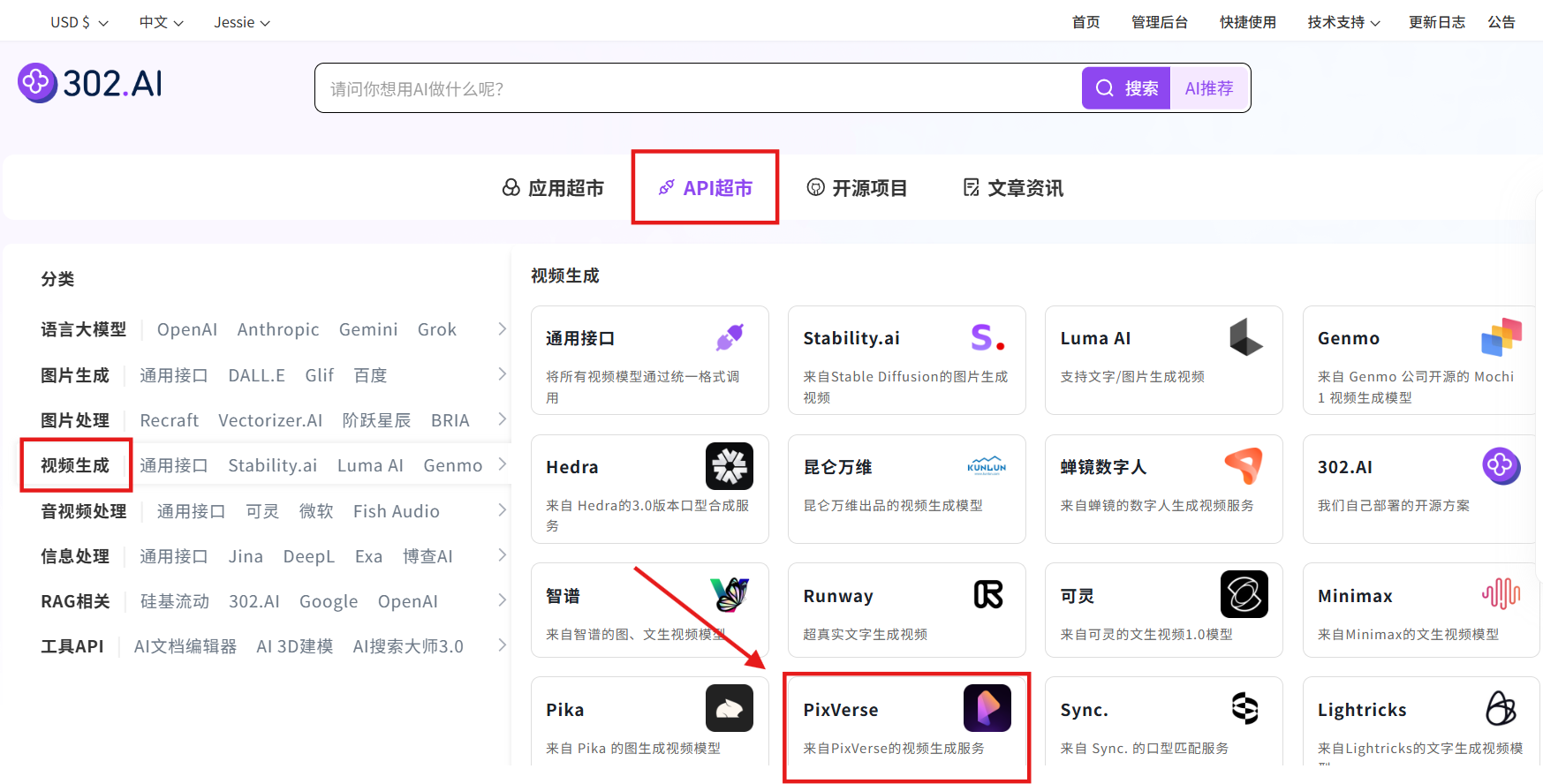Go to 首页 in top navigation
Screen dimensions: 1543x784
coord(1085,22)
